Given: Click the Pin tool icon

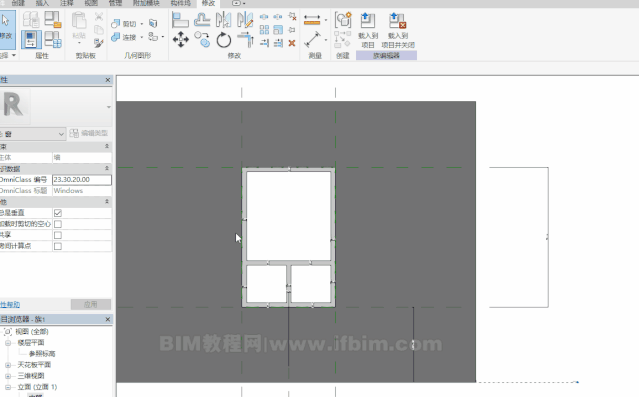Looking at the screenshot, I should pos(292,30).
